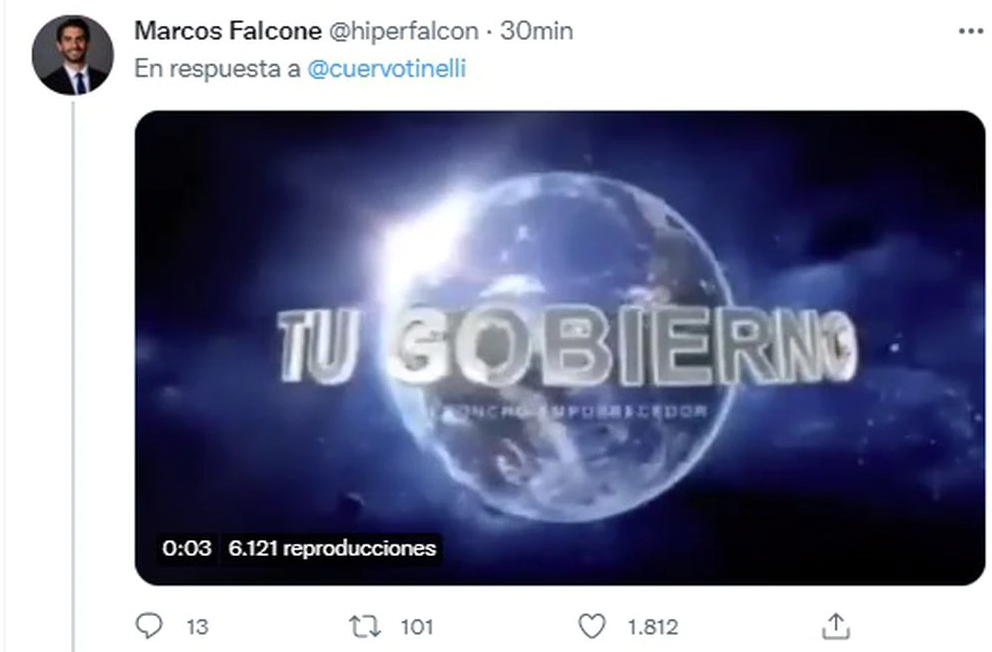Open the three-dot more options menu

[970, 31]
